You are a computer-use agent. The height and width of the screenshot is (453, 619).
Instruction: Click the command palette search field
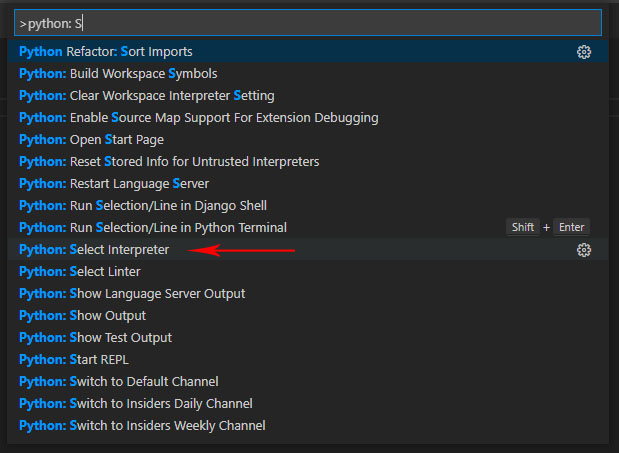pos(308,22)
